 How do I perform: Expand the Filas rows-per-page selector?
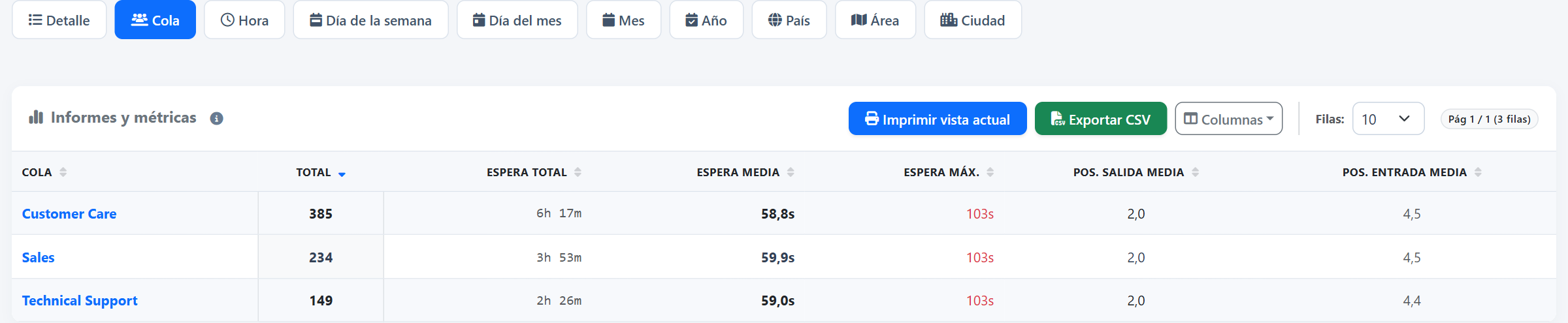tap(1388, 119)
